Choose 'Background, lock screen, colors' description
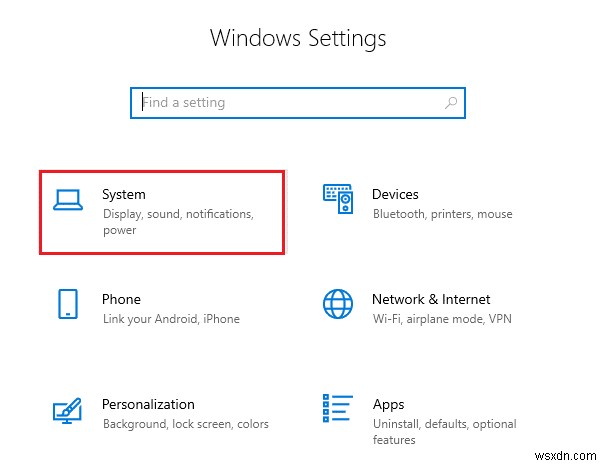Viewport: 608px width, 466px height. 185,424
